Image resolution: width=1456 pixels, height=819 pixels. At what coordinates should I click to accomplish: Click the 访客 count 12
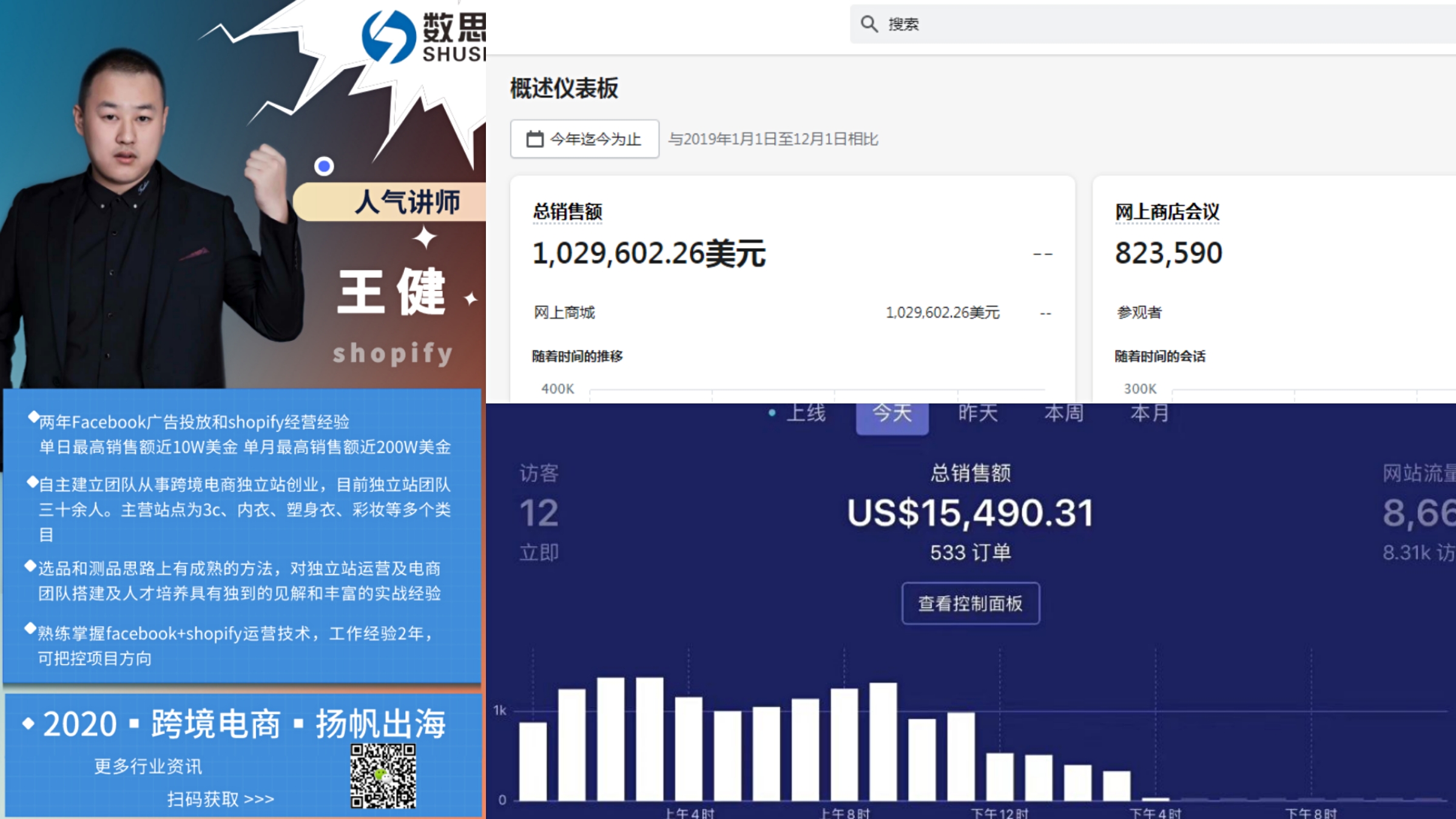(539, 514)
